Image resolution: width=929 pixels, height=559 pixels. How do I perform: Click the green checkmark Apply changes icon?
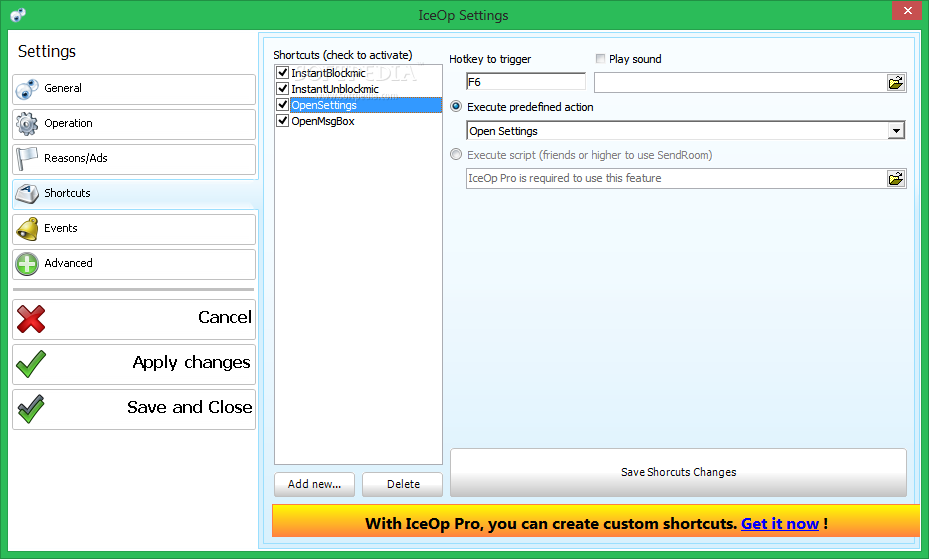tap(31, 364)
